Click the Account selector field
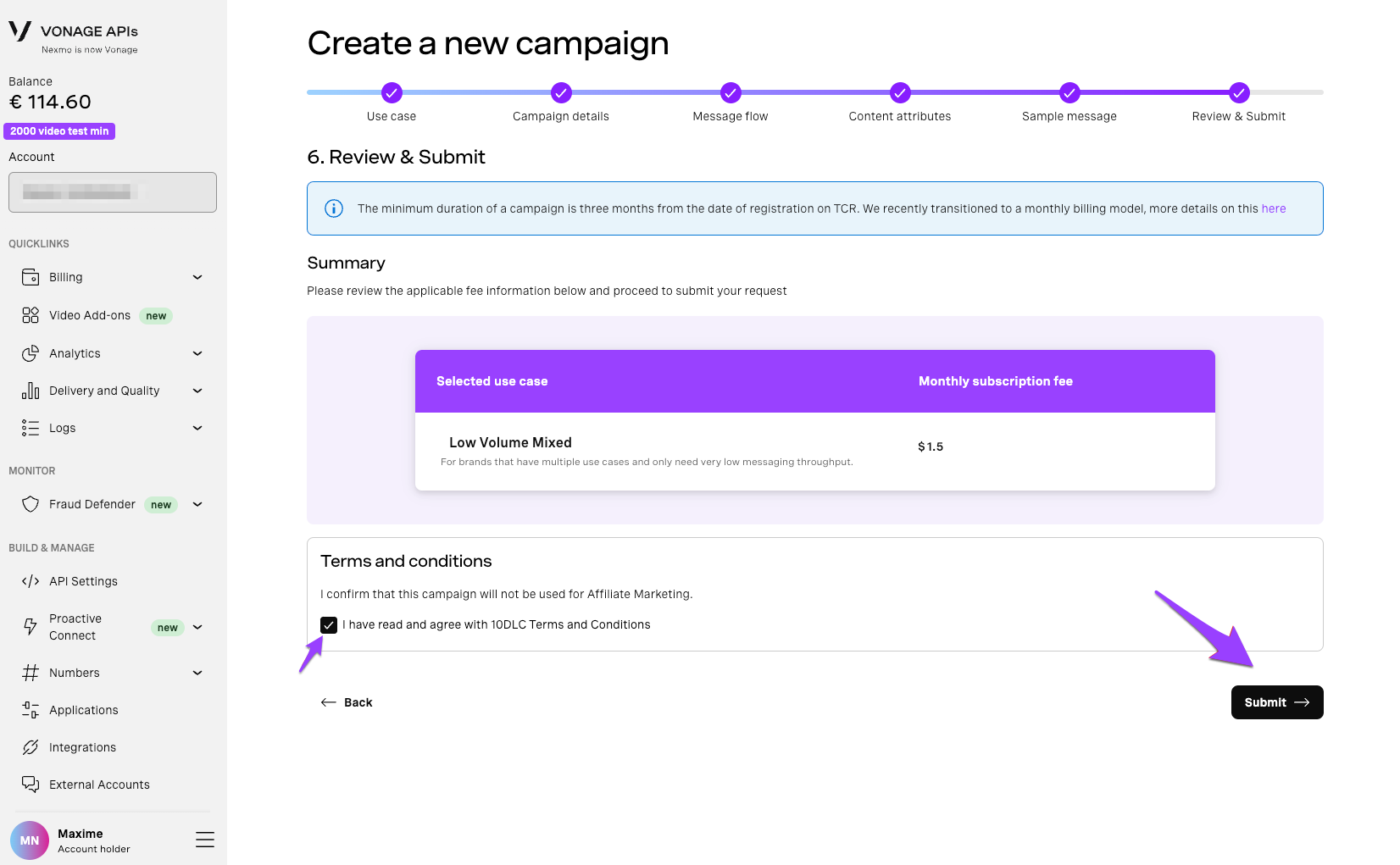This screenshot has height=865, width=1400. pyautogui.click(x=113, y=192)
